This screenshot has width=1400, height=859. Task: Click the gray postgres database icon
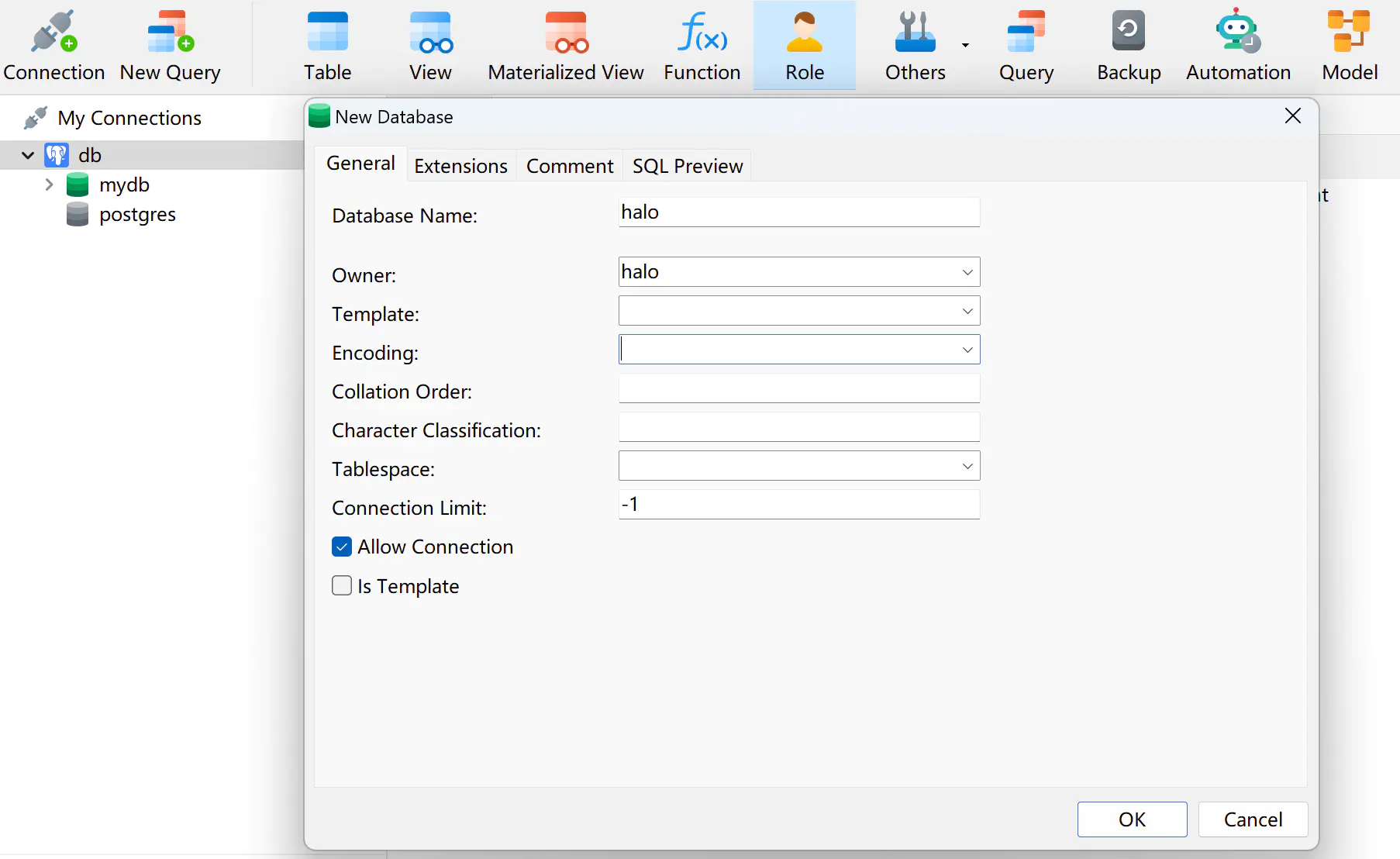point(78,214)
